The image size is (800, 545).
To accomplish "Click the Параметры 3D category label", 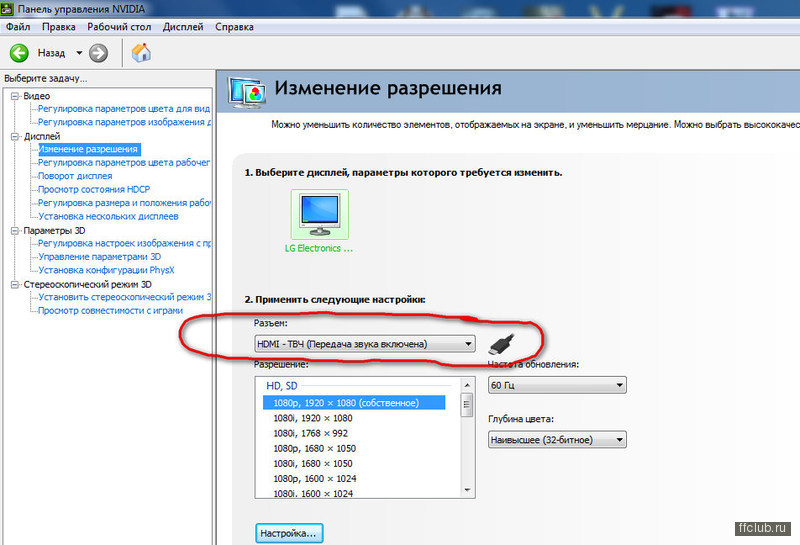I will click(54, 231).
